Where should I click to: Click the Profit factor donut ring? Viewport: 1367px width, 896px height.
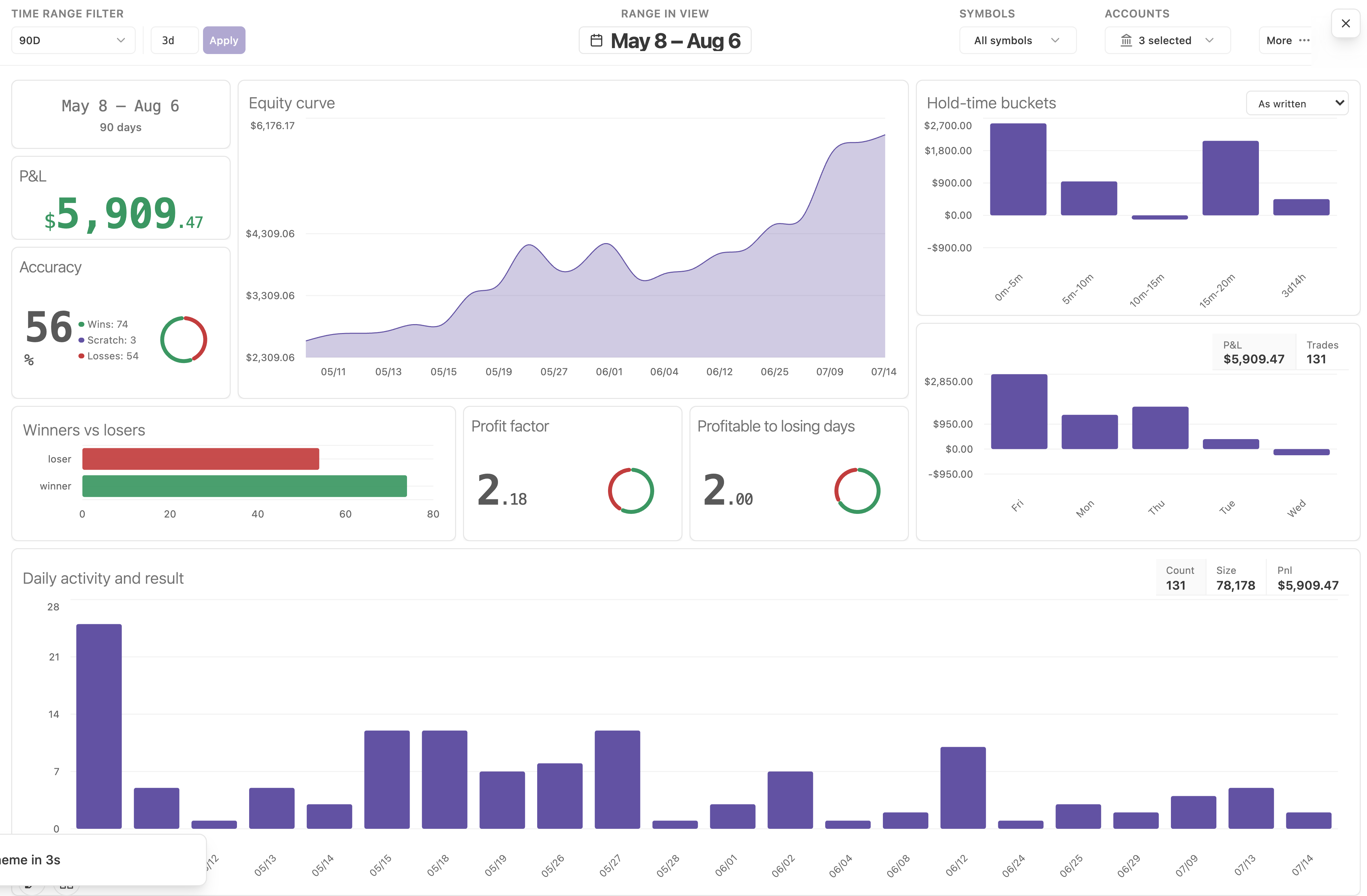pyautogui.click(x=631, y=491)
